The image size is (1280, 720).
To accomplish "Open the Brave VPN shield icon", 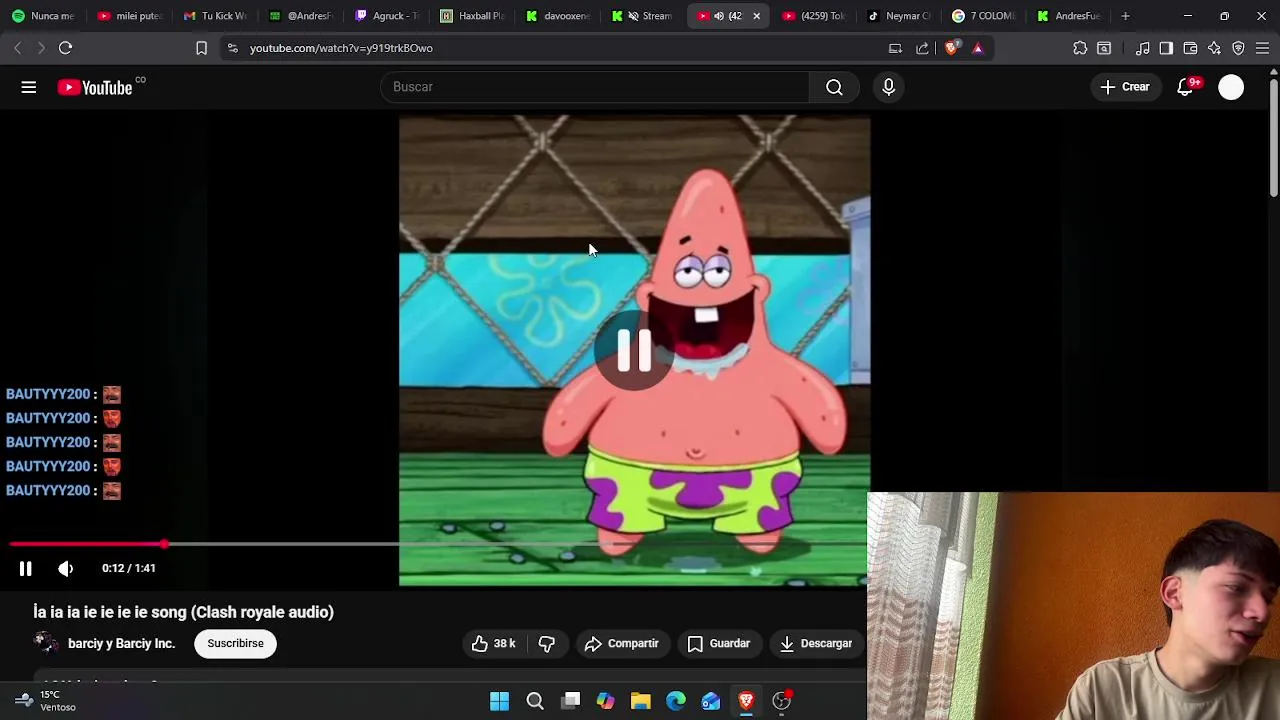I will [1238, 48].
